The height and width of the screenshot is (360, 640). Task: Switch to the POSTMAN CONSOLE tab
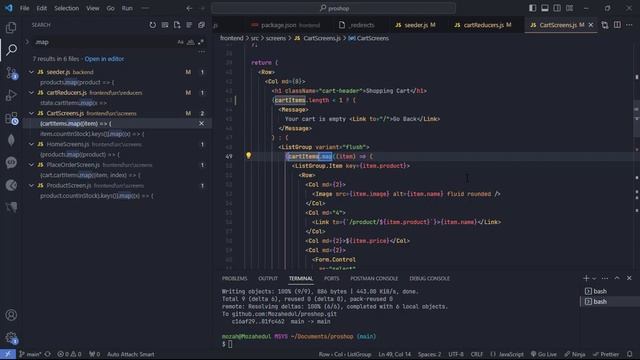pos(374,278)
